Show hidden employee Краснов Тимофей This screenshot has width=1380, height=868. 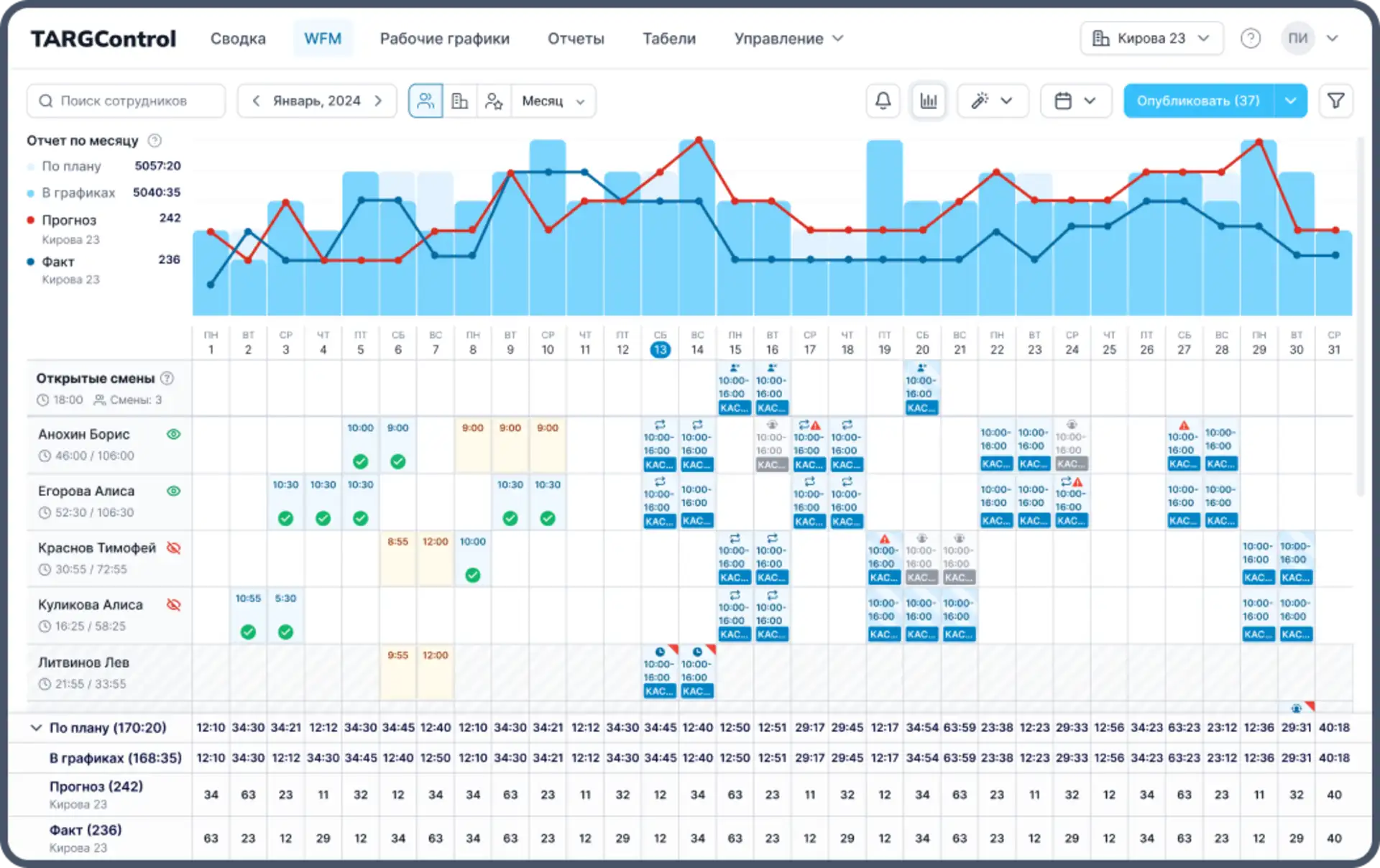173,548
